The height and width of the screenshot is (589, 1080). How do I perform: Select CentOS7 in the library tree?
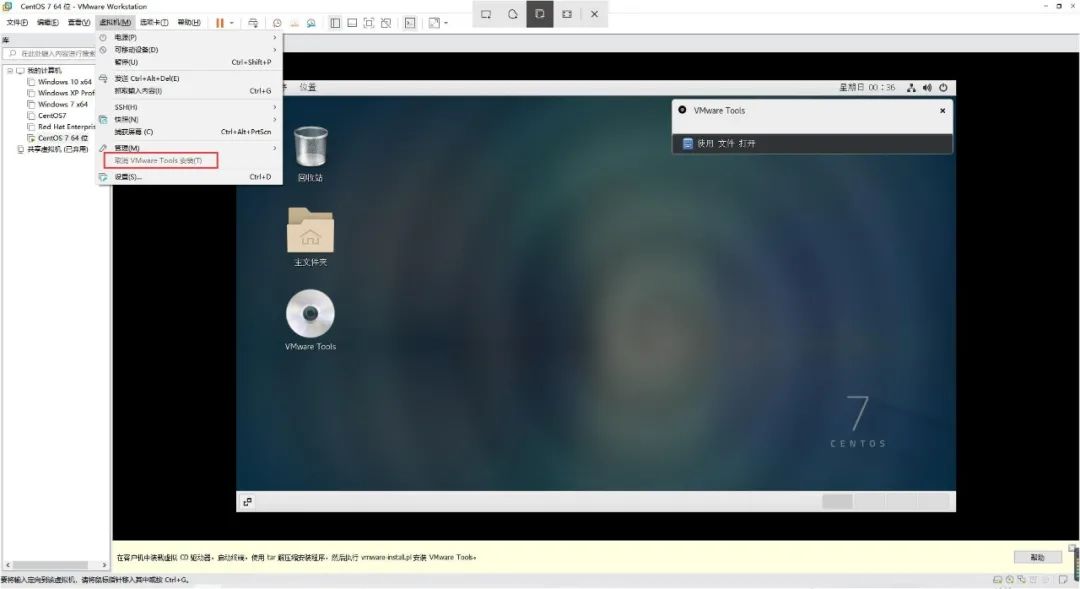(x=52, y=116)
